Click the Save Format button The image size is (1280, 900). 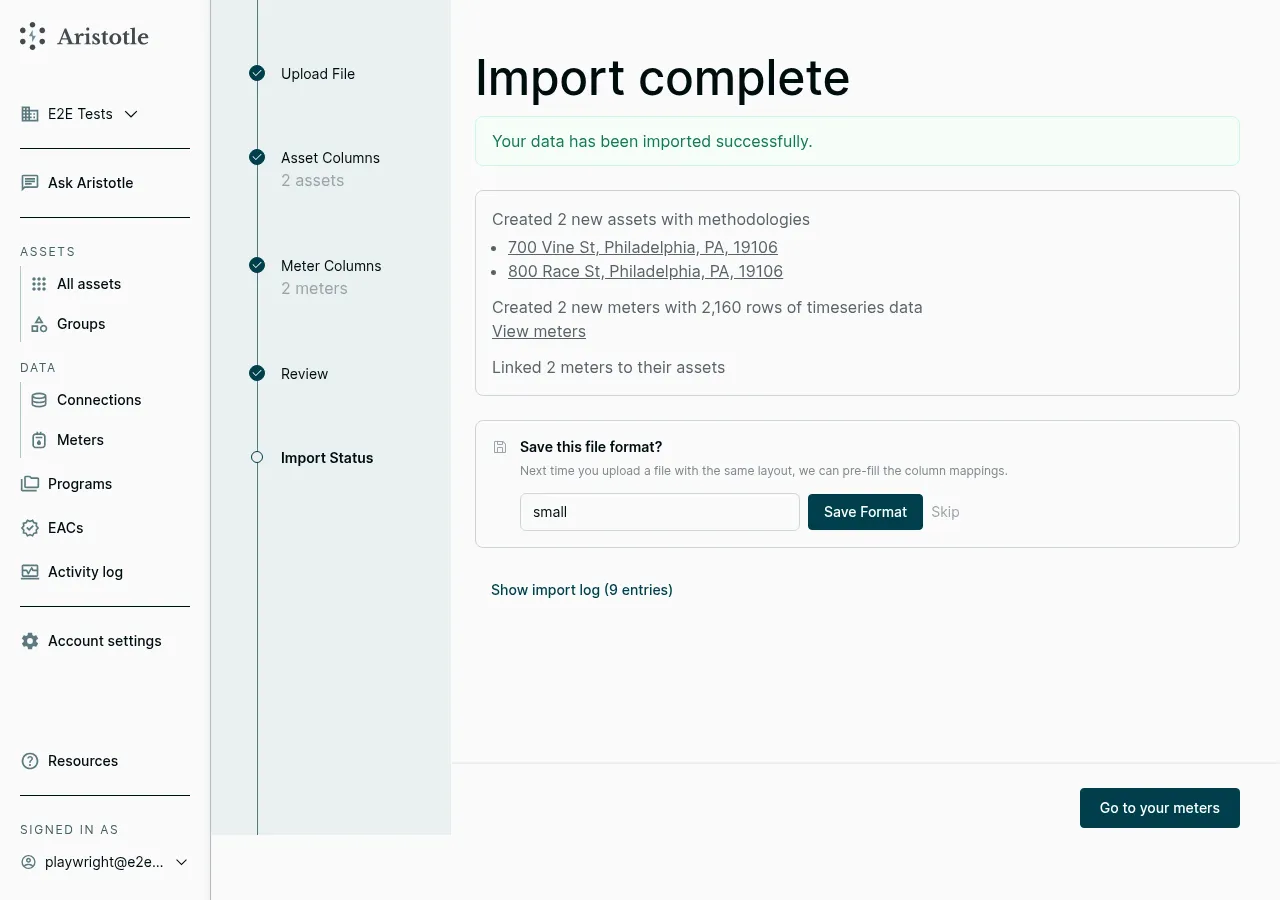[x=865, y=512]
